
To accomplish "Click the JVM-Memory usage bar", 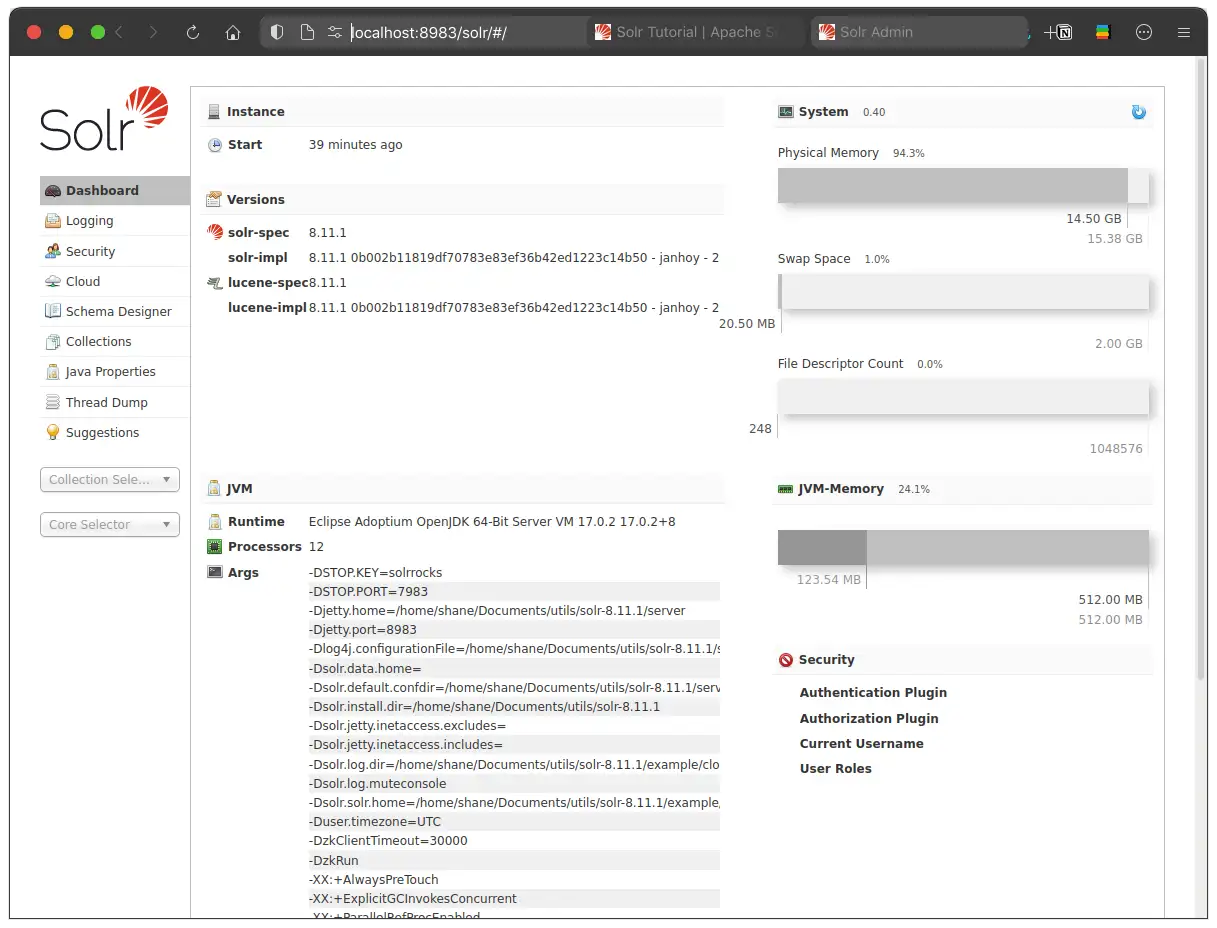I will [x=963, y=548].
